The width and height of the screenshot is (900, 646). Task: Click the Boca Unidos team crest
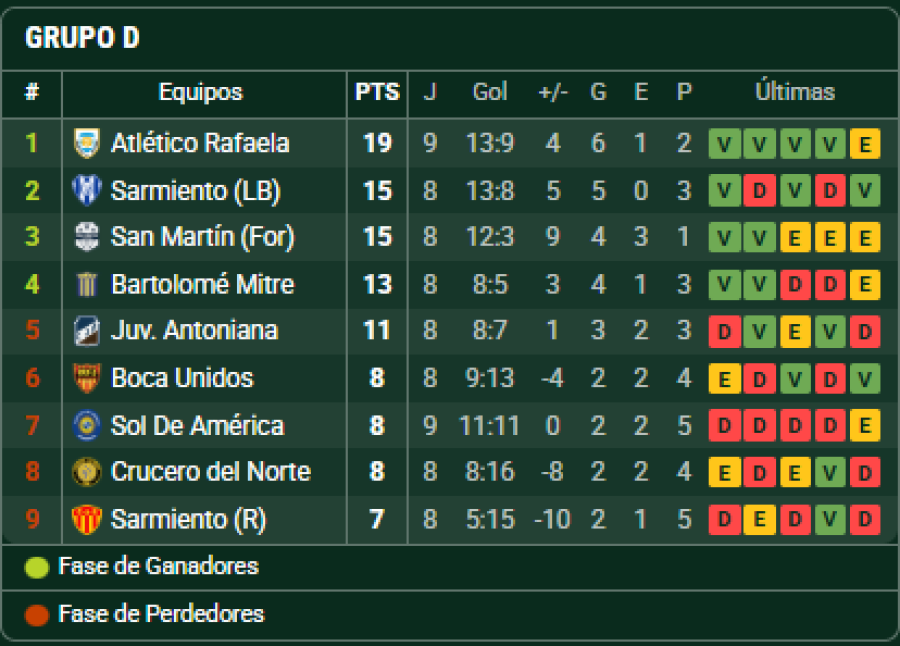pyautogui.click(x=87, y=378)
